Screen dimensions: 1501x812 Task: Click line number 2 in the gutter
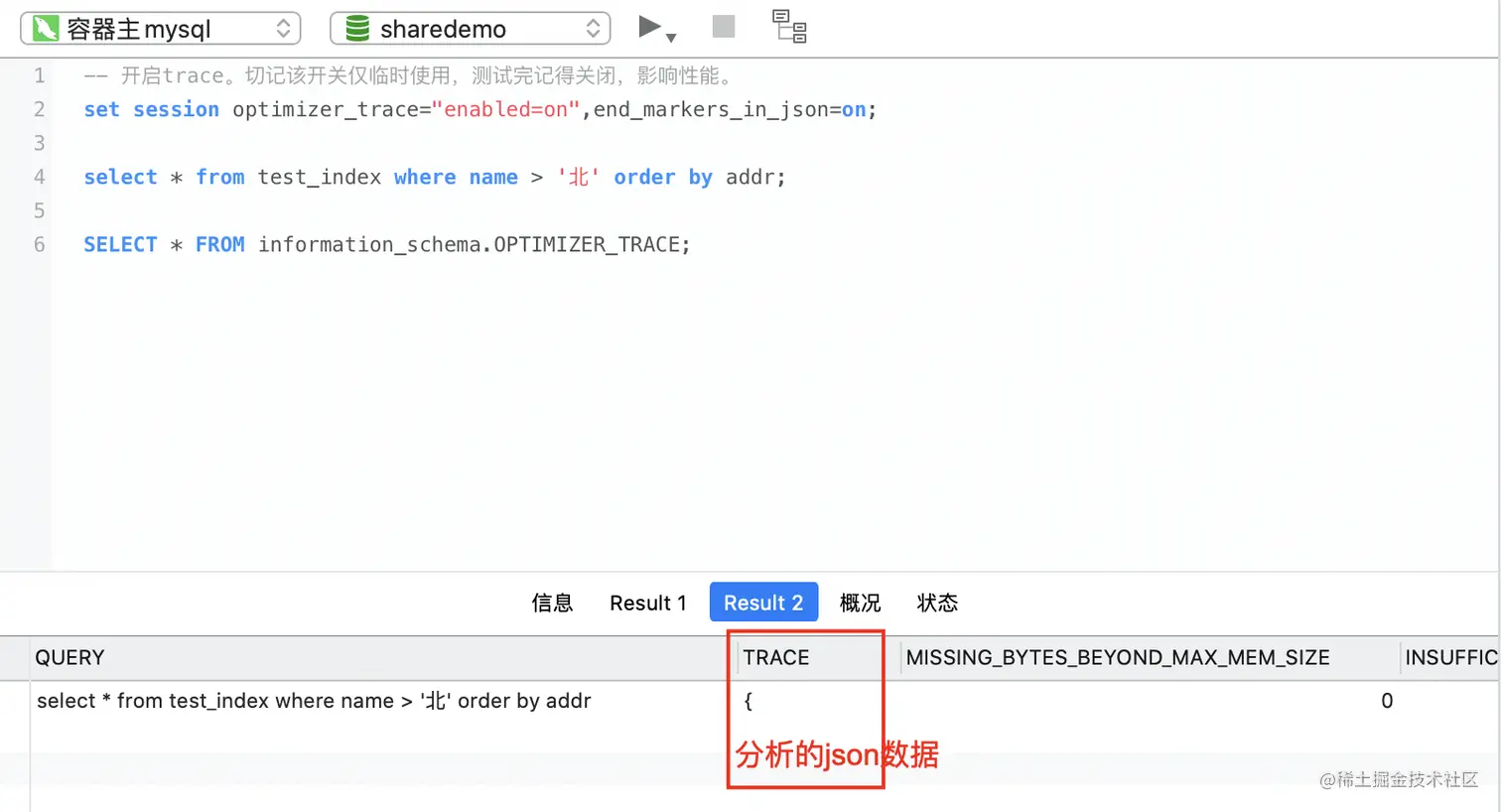pyautogui.click(x=39, y=109)
